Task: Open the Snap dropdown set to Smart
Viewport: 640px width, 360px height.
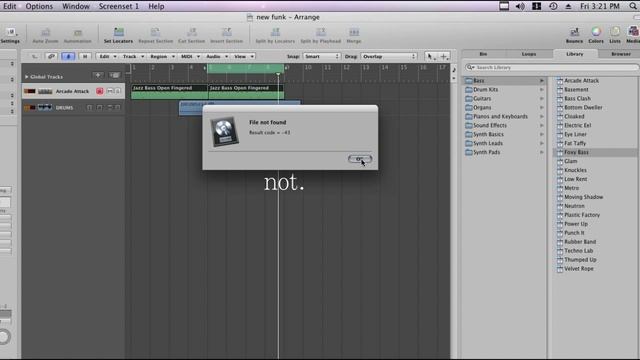Action: pos(322,56)
